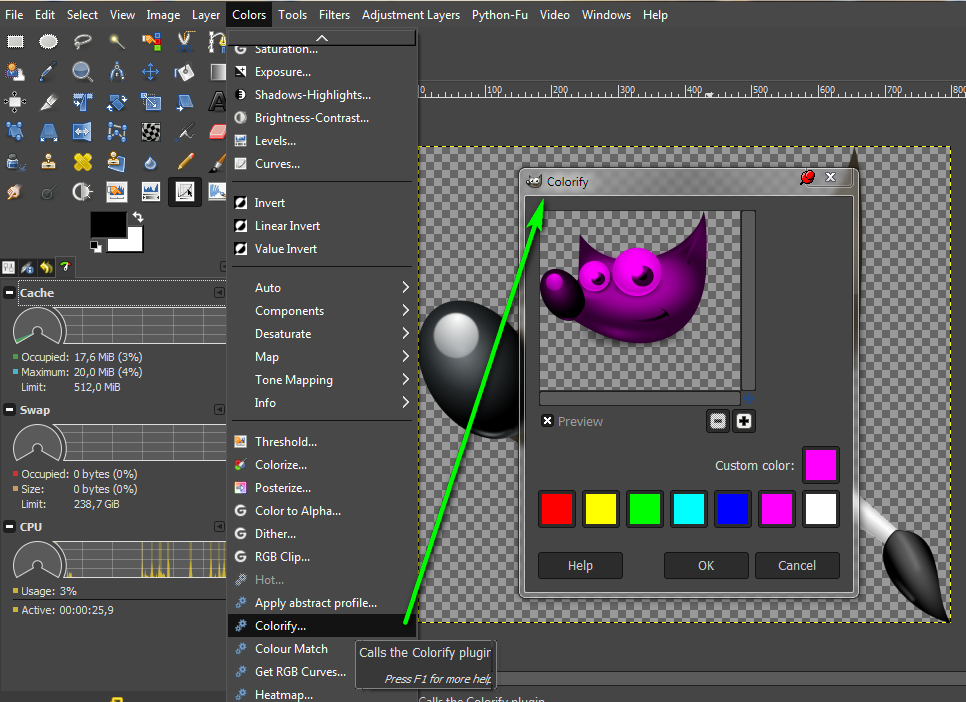Select the Move tool
This screenshot has height=702, width=966.
point(151,71)
